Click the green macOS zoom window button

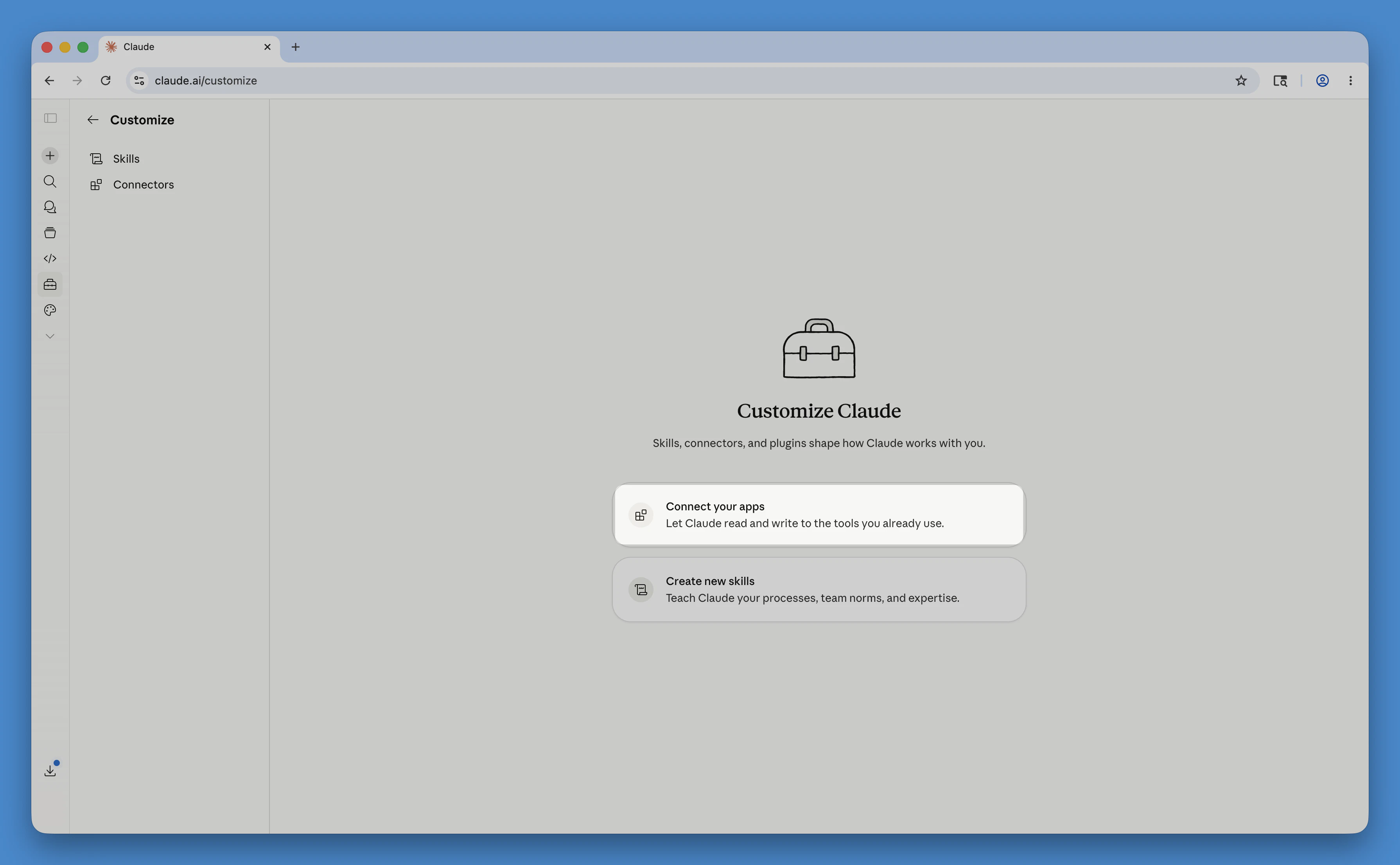83,47
